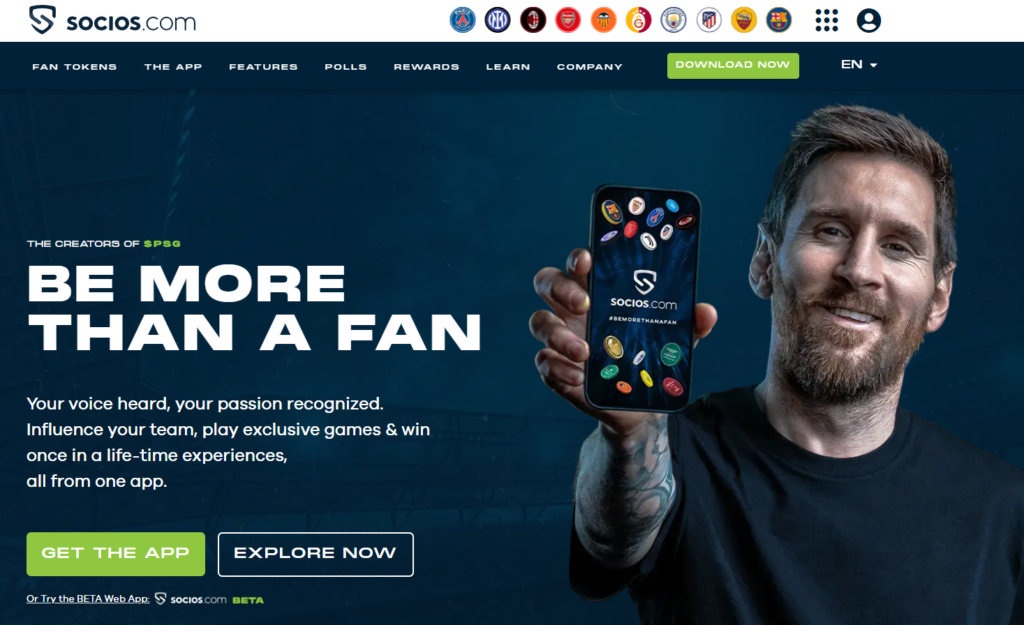Click the Get The App button
The width and height of the screenshot is (1024, 625).
click(x=116, y=554)
